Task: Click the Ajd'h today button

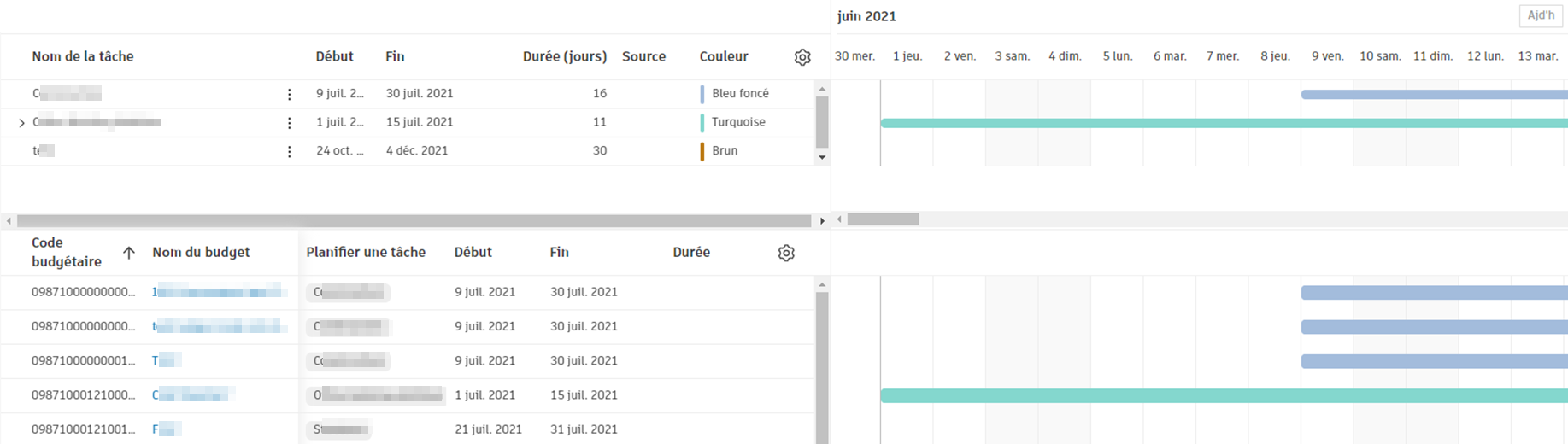Action: (x=1540, y=16)
